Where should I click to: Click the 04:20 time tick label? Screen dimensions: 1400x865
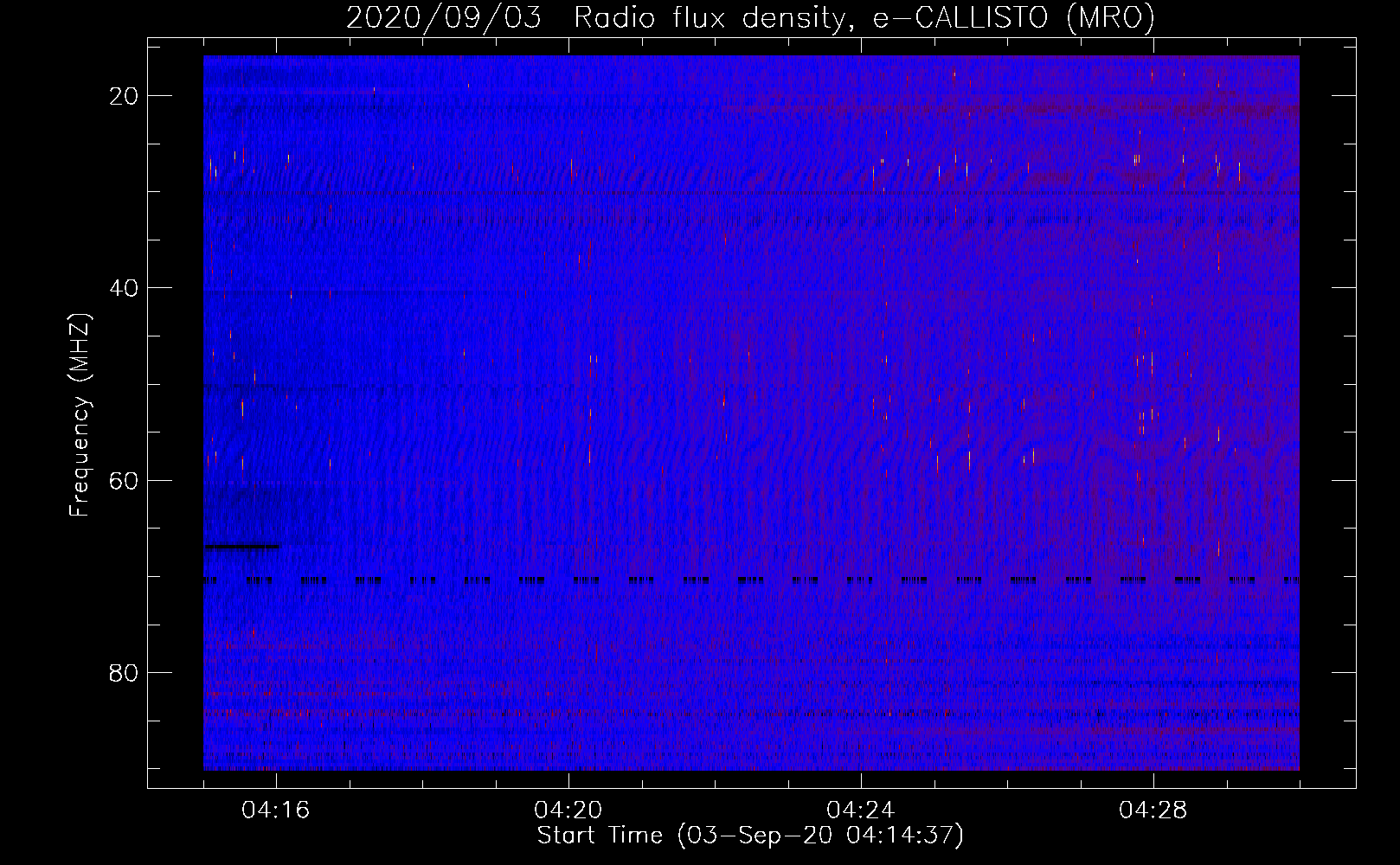(568, 811)
